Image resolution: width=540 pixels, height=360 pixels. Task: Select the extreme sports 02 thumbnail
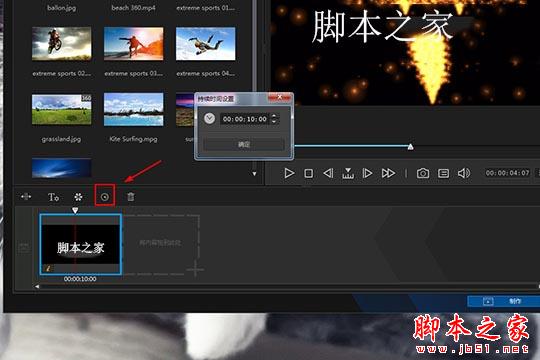(x=62, y=44)
